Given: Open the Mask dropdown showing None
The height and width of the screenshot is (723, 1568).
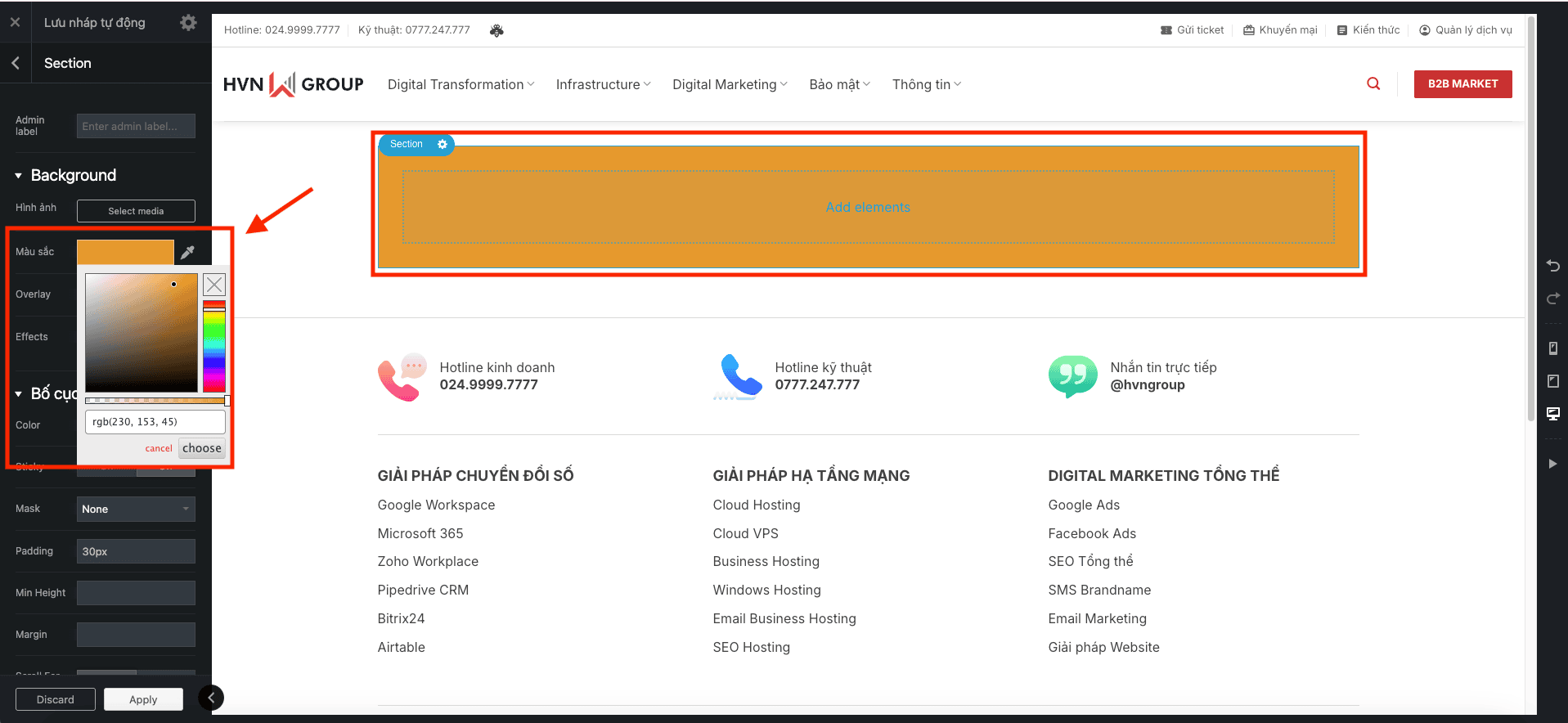Looking at the screenshot, I should tap(136, 509).
